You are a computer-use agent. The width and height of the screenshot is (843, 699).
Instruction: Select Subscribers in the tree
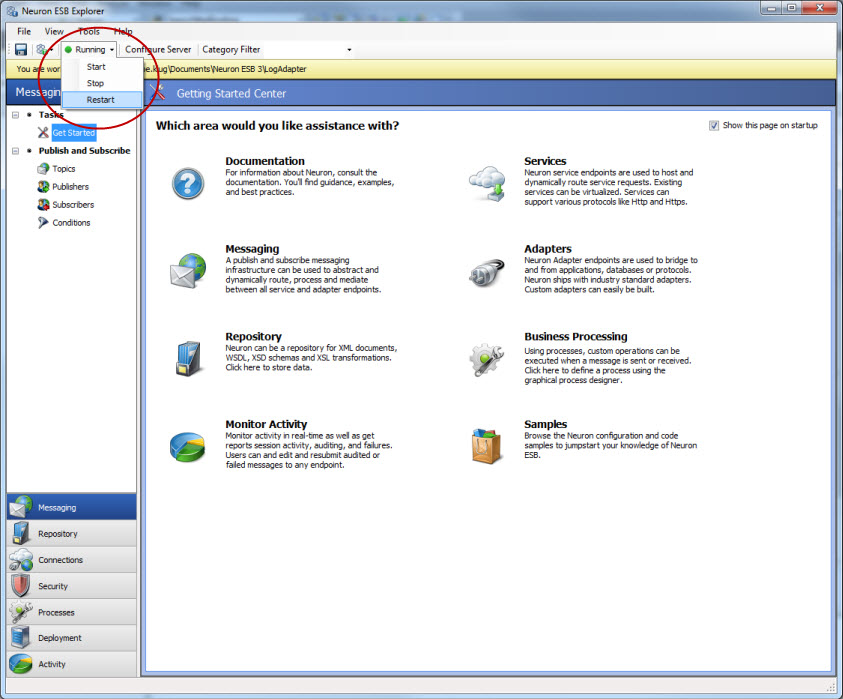[73, 205]
